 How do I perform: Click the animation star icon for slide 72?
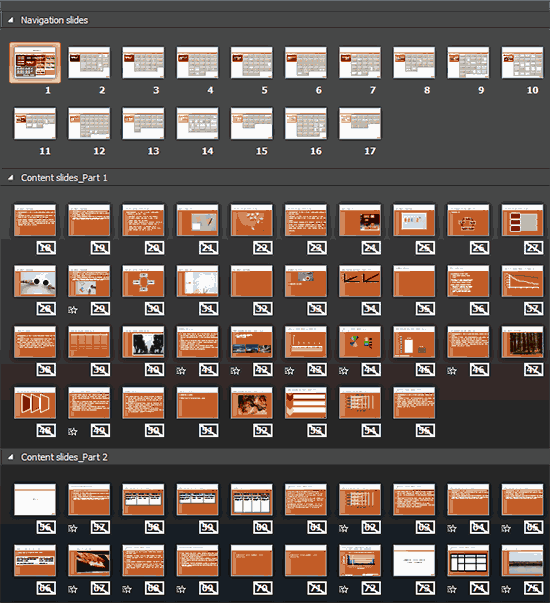pyautogui.click(x=344, y=589)
